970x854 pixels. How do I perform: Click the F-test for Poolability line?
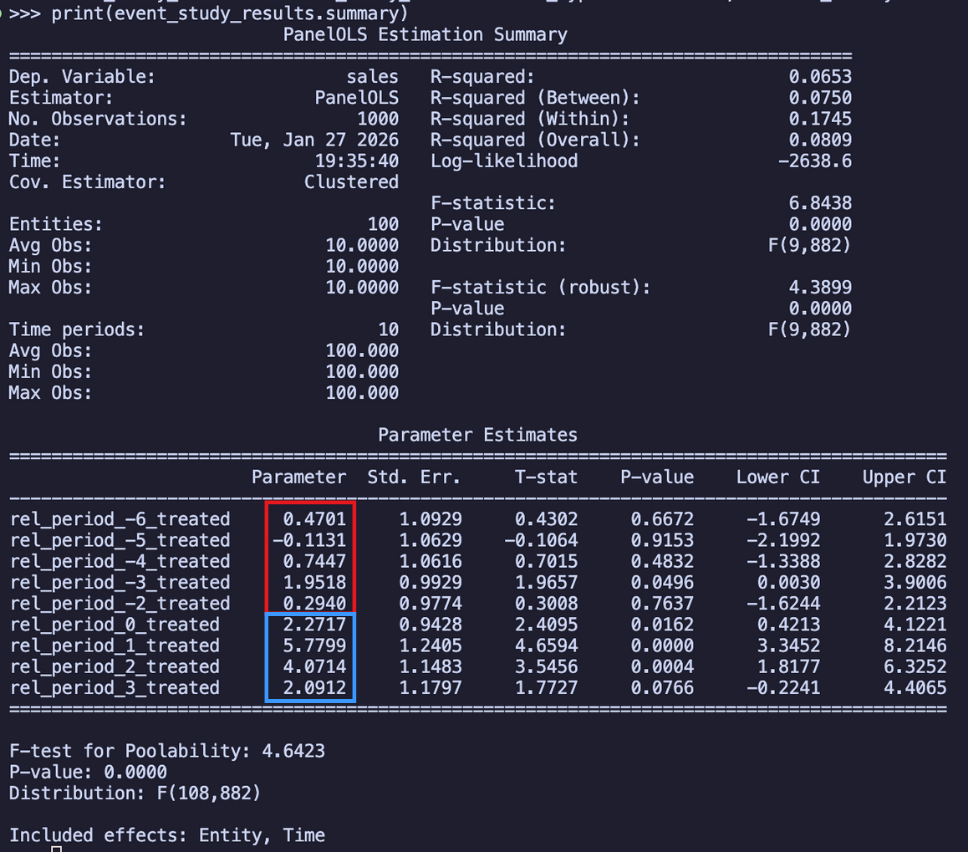[167, 750]
